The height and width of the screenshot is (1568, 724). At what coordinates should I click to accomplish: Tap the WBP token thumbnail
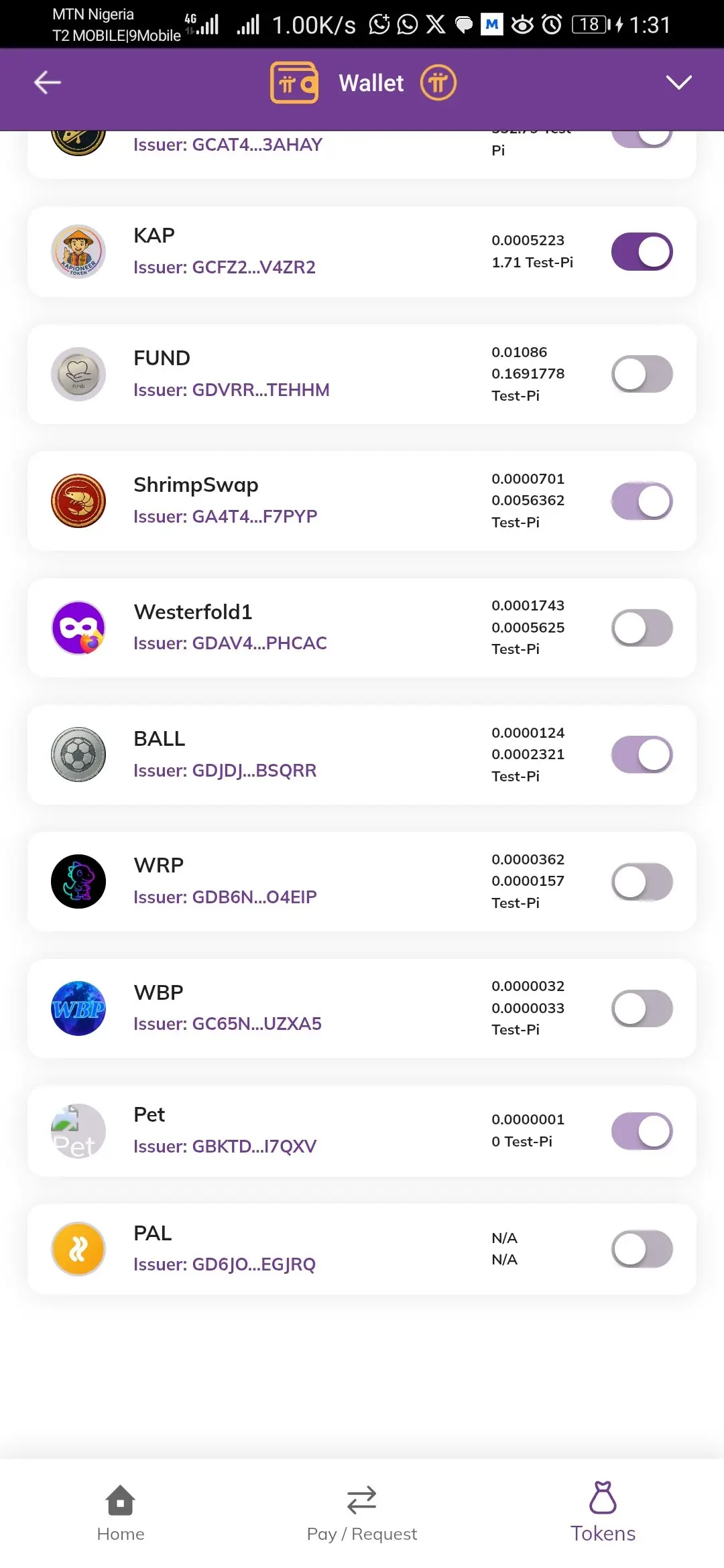point(78,1008)
